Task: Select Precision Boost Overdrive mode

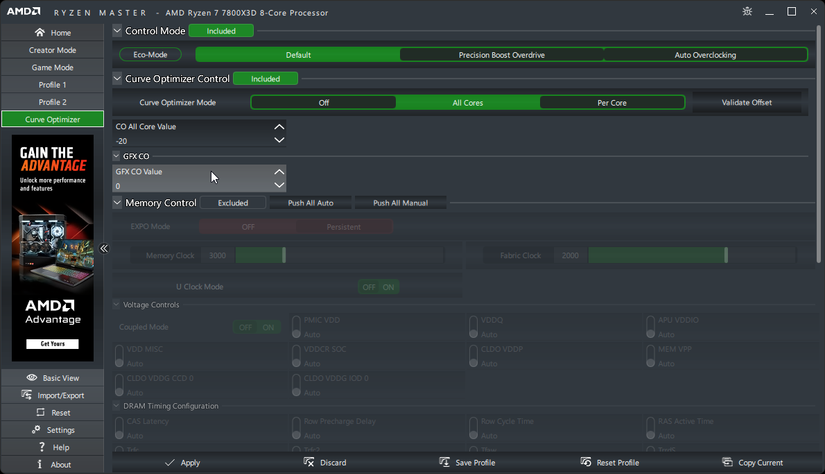Action: click(x=501, y=55)
